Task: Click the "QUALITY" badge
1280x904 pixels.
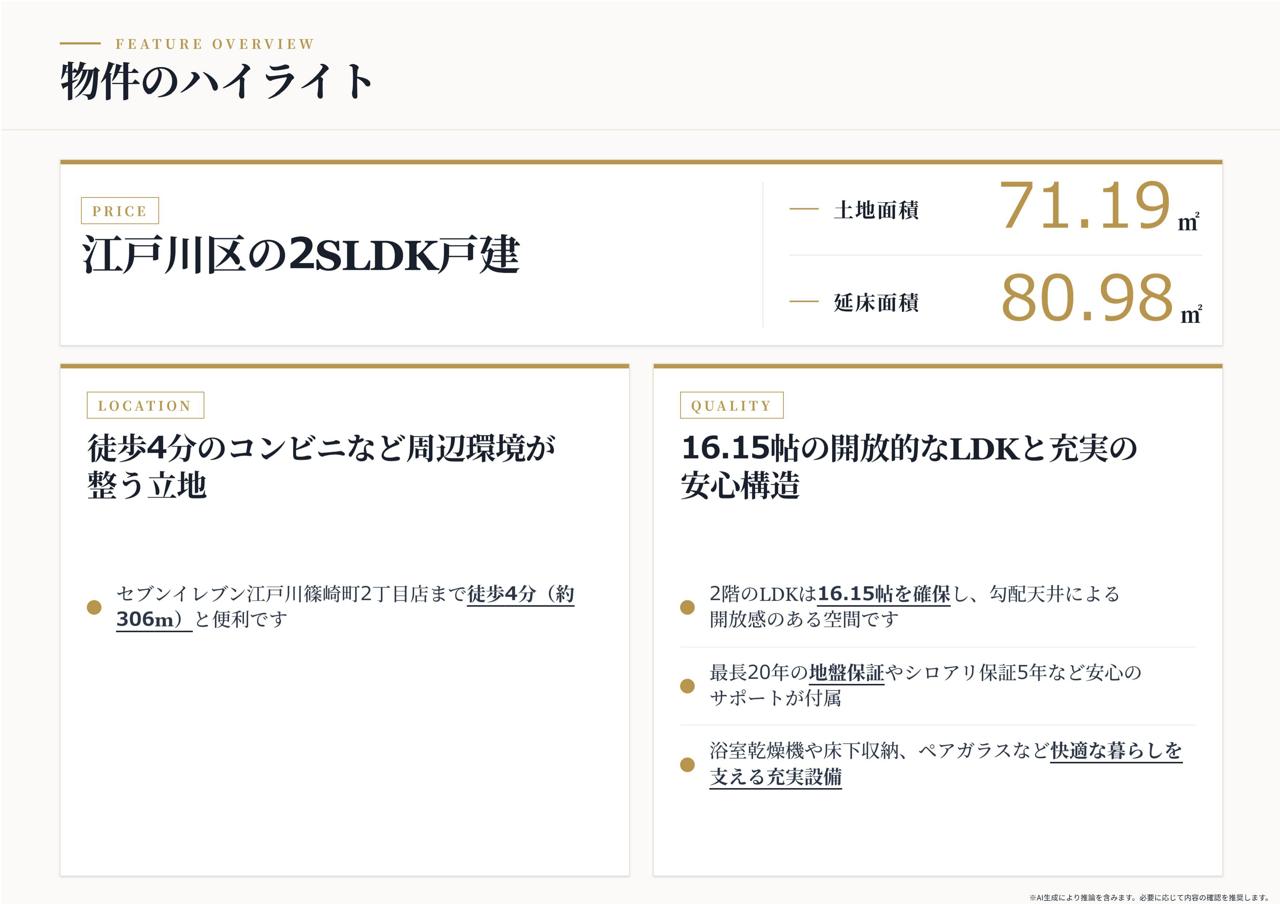Action: click(x=731, y=405)
